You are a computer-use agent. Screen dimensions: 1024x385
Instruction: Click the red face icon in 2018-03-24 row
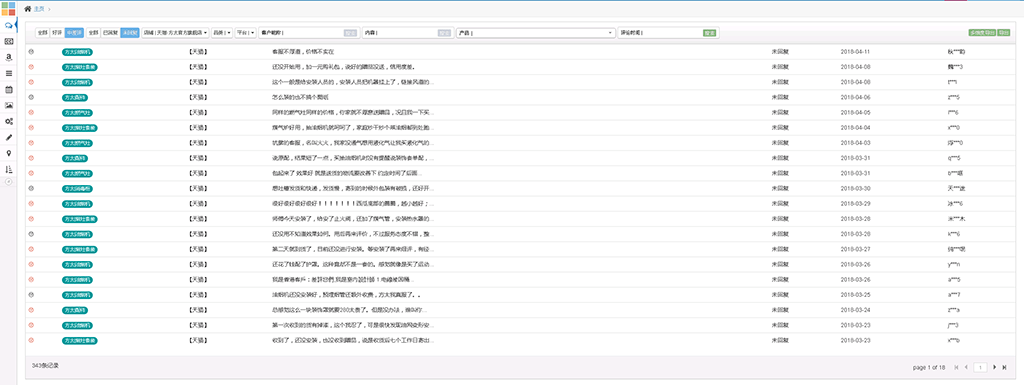(31, 310)
